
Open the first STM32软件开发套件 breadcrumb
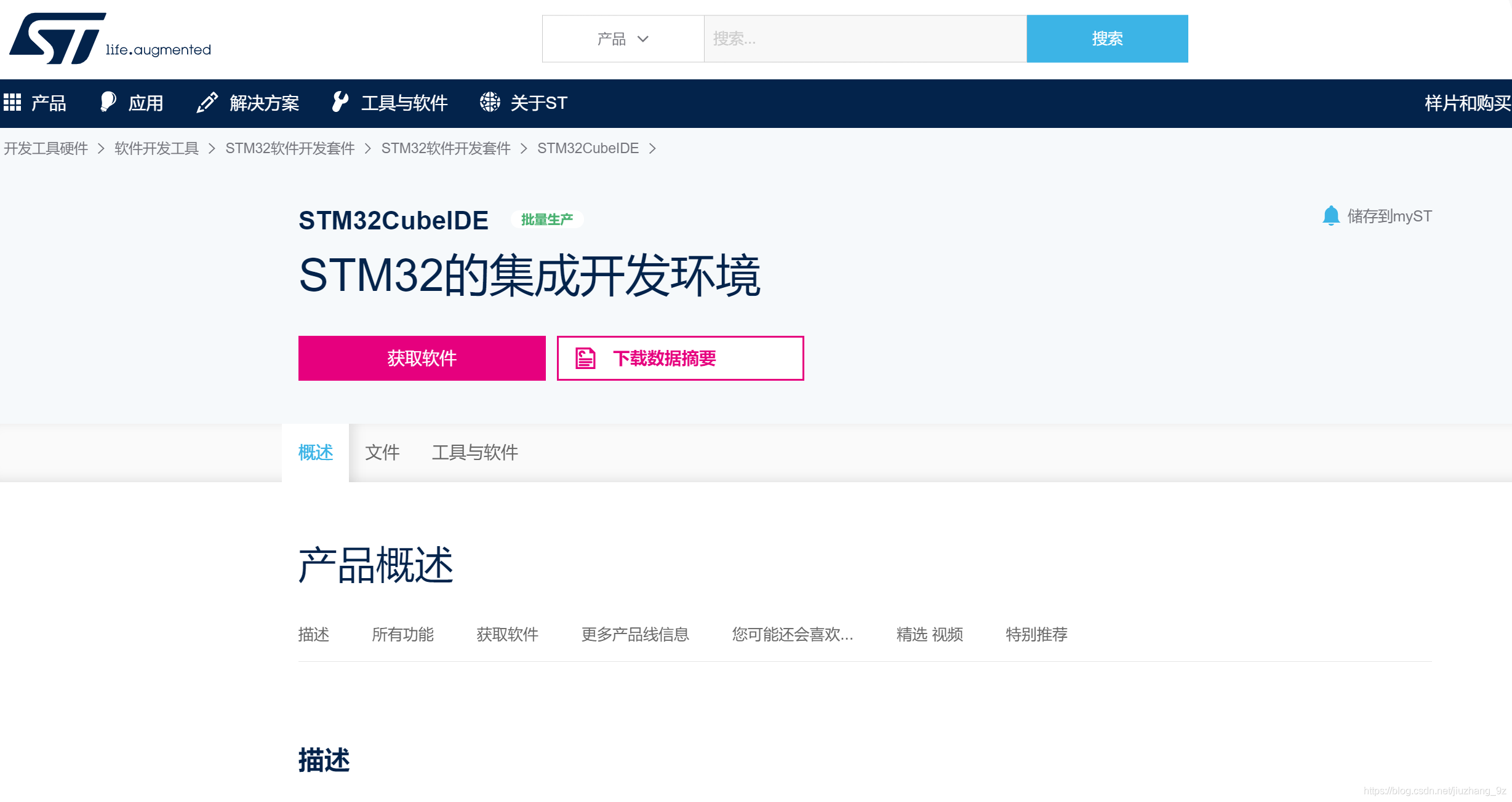point(290,148)
